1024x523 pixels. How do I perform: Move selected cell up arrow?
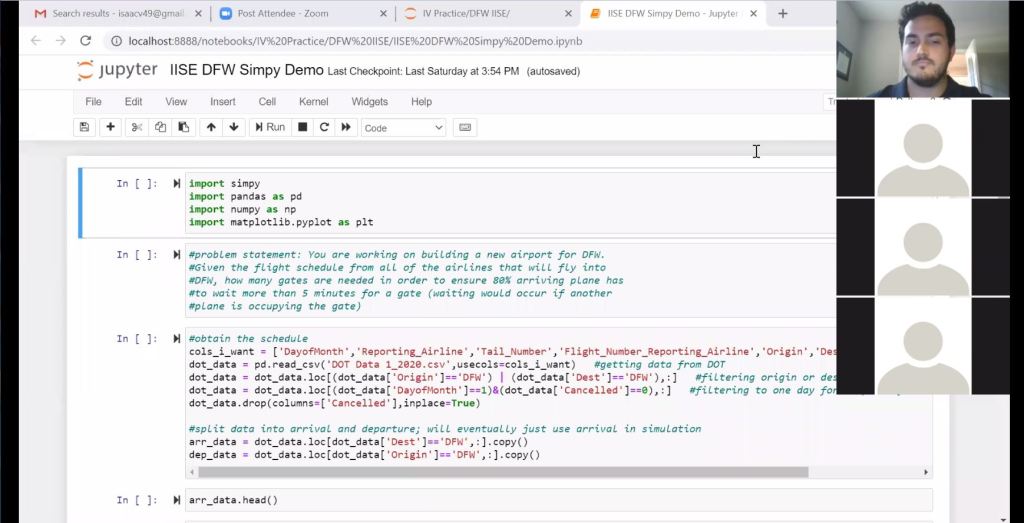(210, 127)
